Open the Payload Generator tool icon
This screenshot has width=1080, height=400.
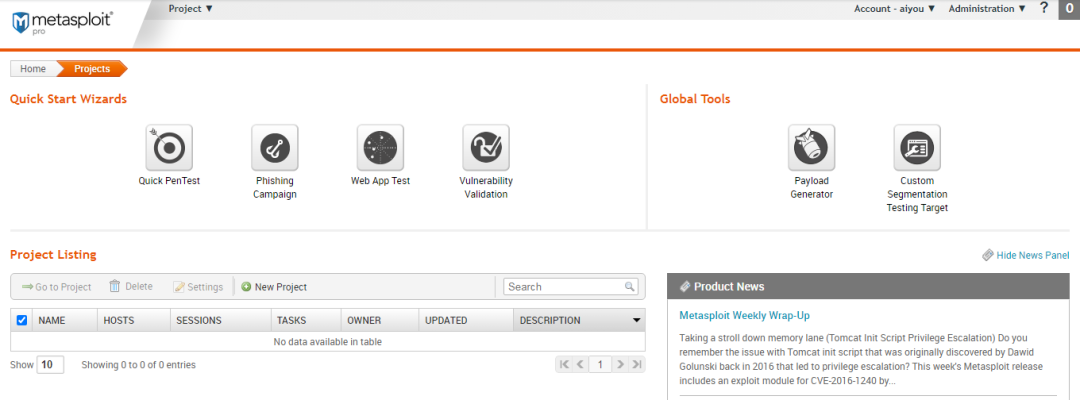811,147
